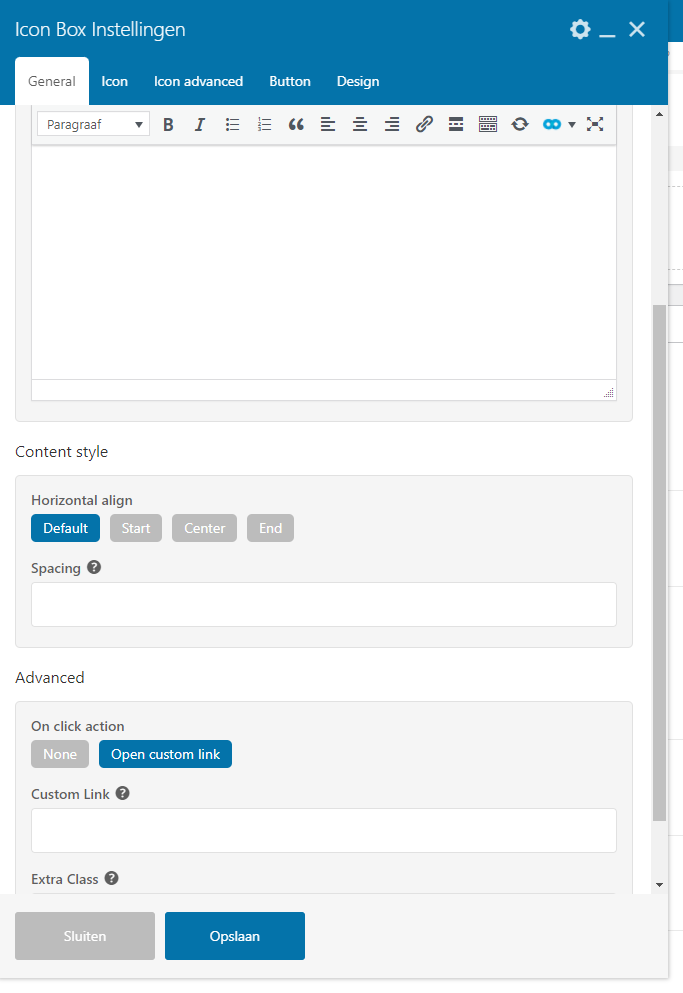Open the Design tab
The image size is (683, 993).
[x=358, y=81]
